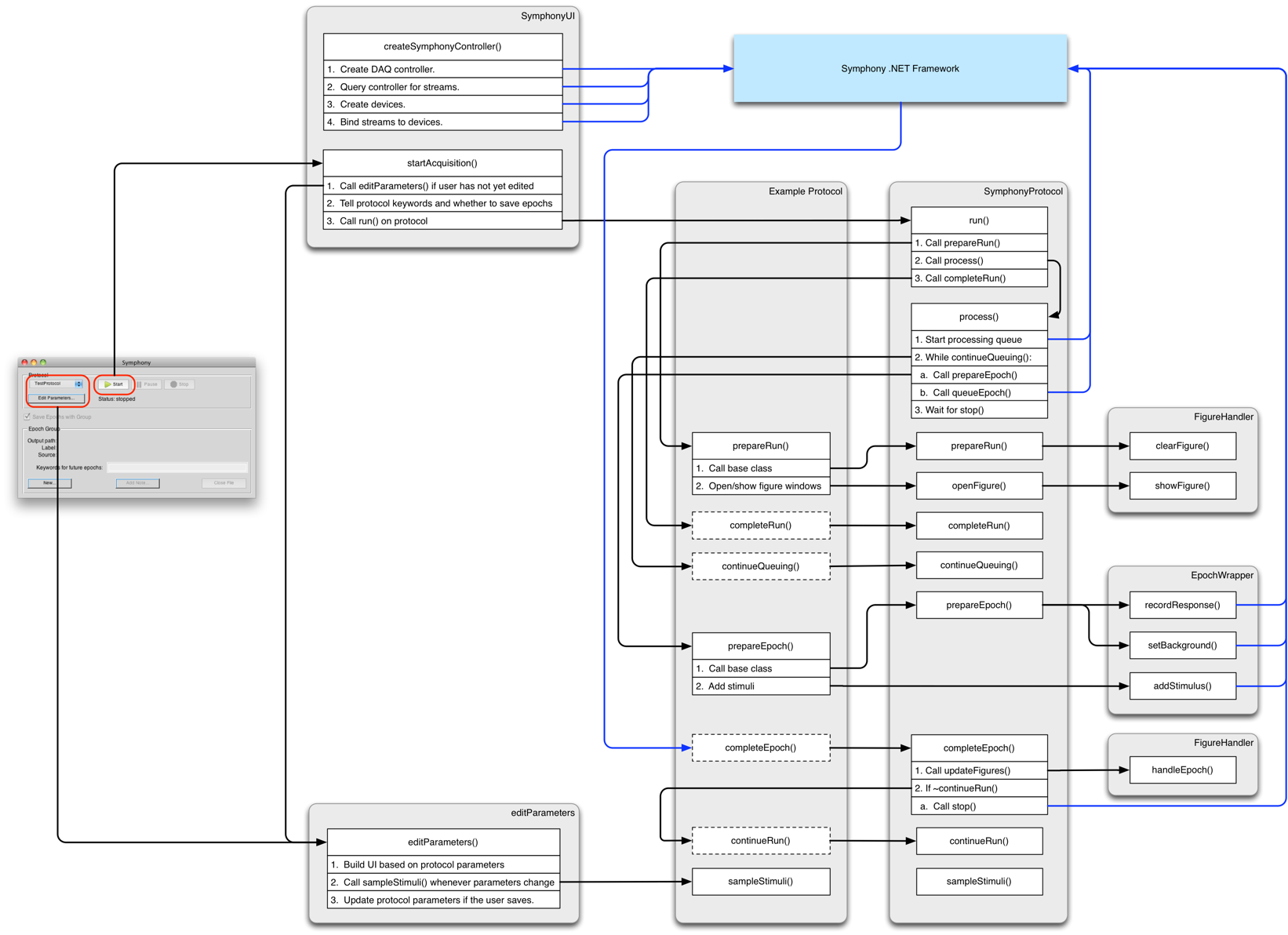Click the Close File button
Image resolution: width=1288 pixels, height=935 pixels.
(224, 483)
